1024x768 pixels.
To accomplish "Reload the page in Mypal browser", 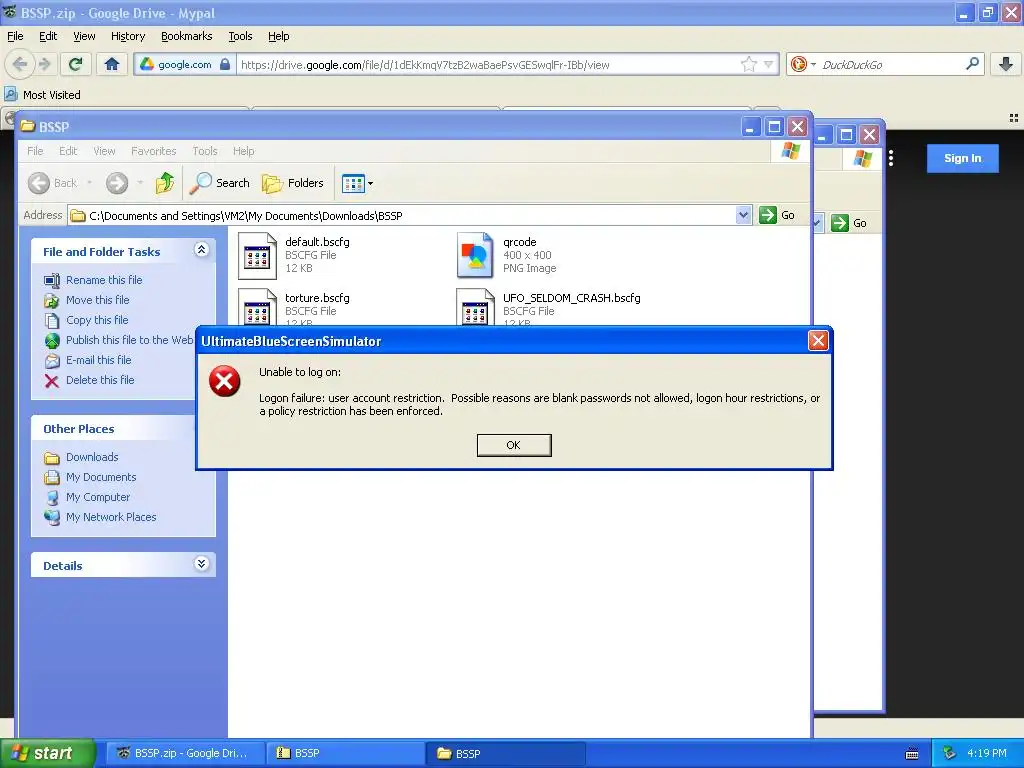I will [76, 64].
